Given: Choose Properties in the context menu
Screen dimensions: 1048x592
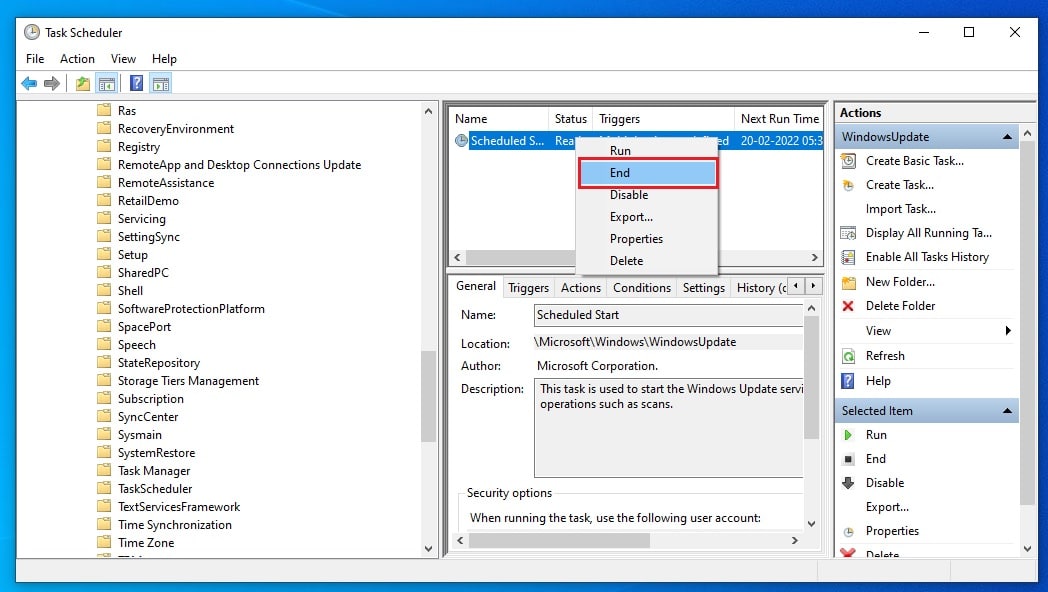Looking at the screenshot, I should click(648, 239).
